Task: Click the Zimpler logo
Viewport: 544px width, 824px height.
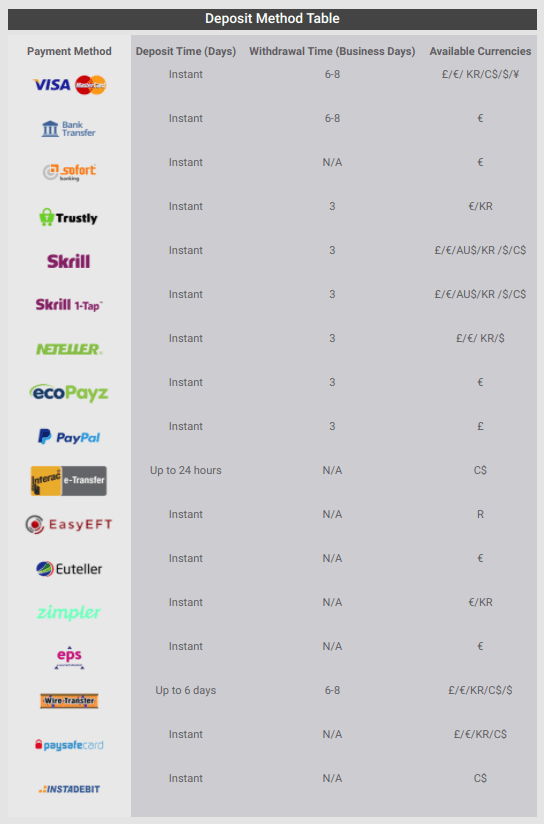Action: pyautogui.click(x=69, y=612)
